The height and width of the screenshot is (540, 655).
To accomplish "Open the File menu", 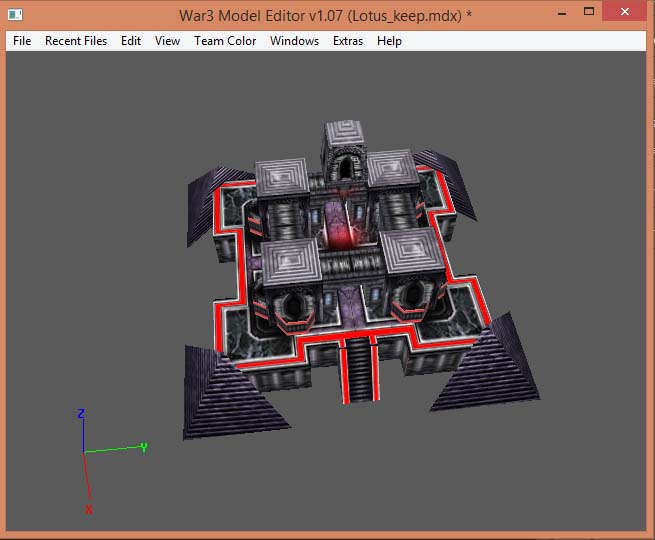I will 22,41.
